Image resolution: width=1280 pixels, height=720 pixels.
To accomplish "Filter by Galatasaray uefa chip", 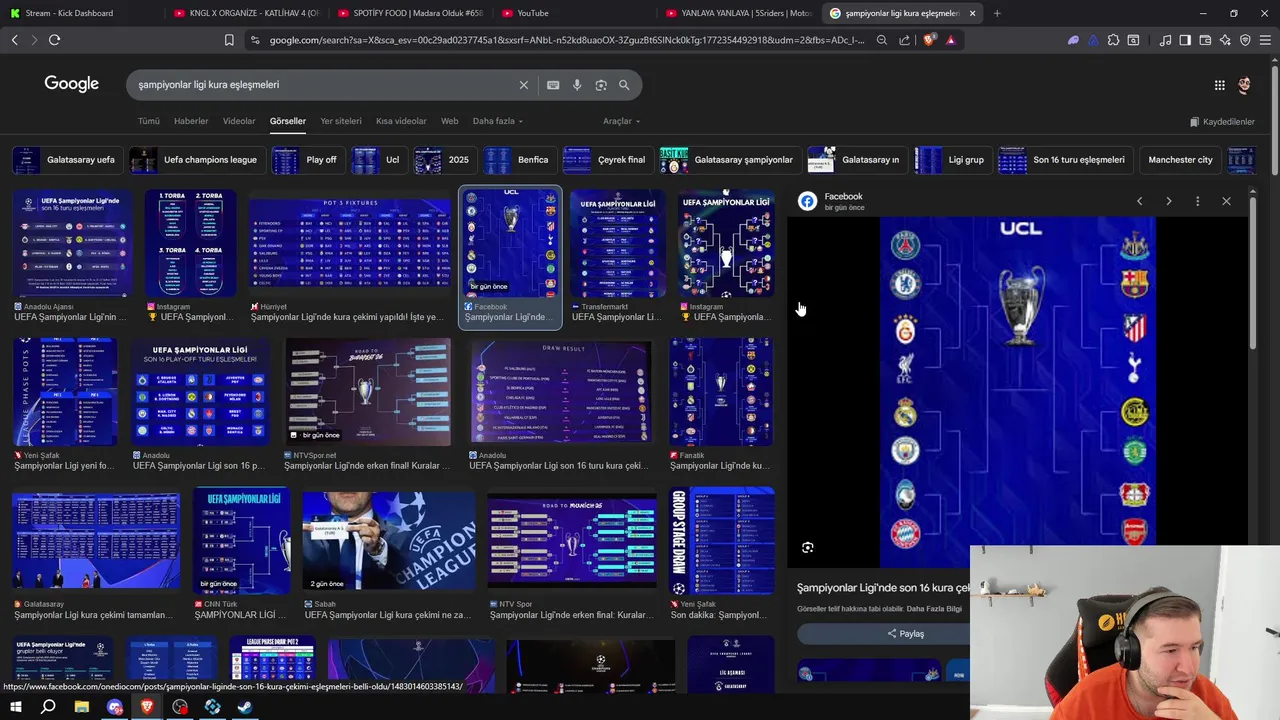I will coord(66,160).
